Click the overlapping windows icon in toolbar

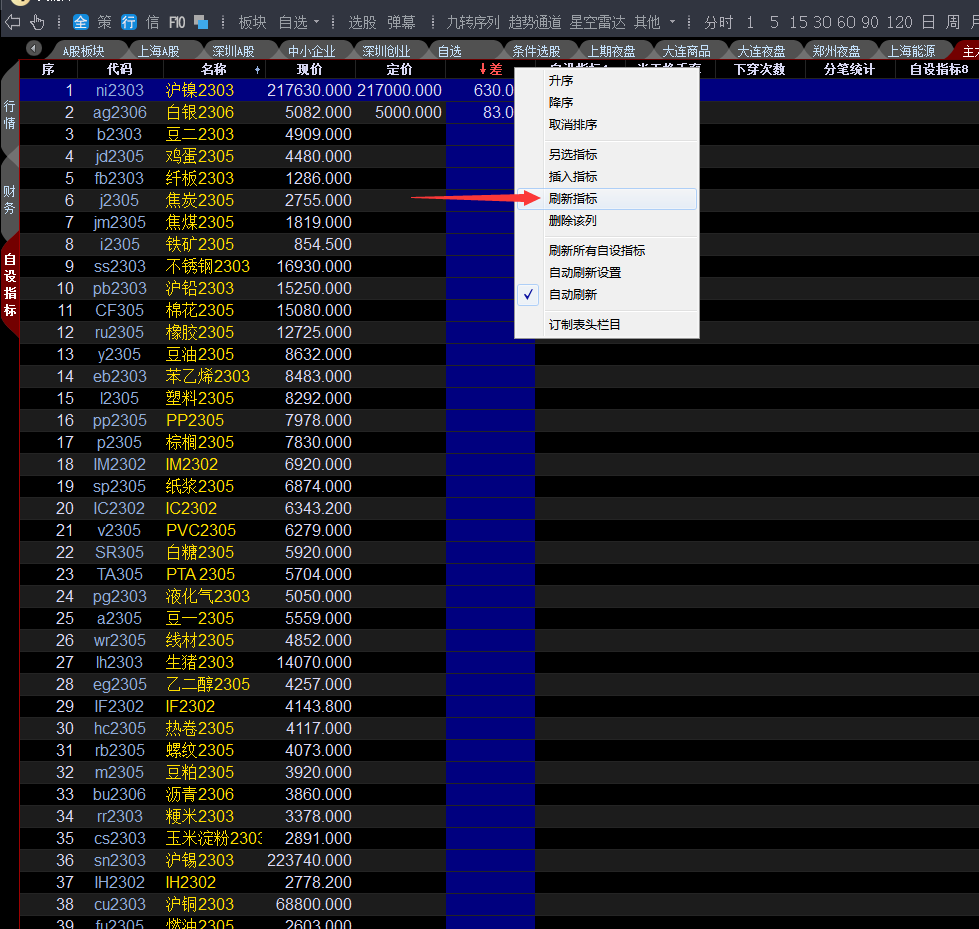tap(201, 22)
